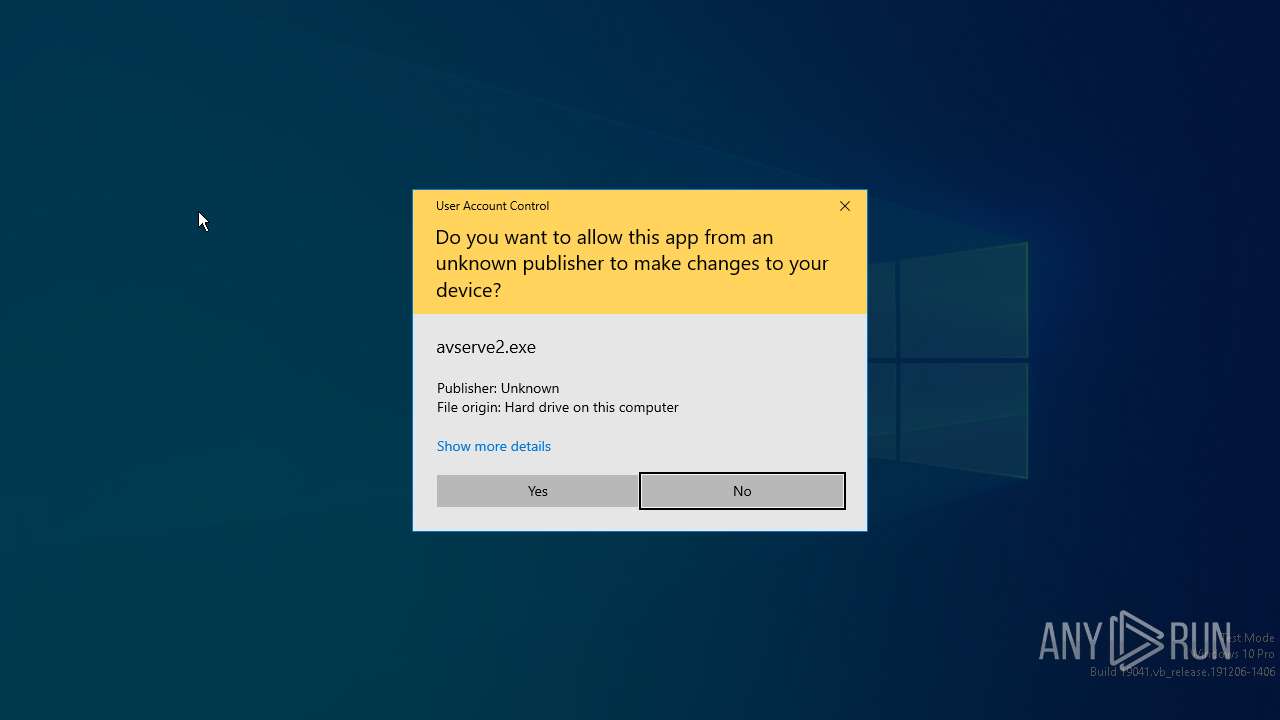
Task: Click the unknown publisher question heading
Action: pyautogui.click(x=632, y=263)
